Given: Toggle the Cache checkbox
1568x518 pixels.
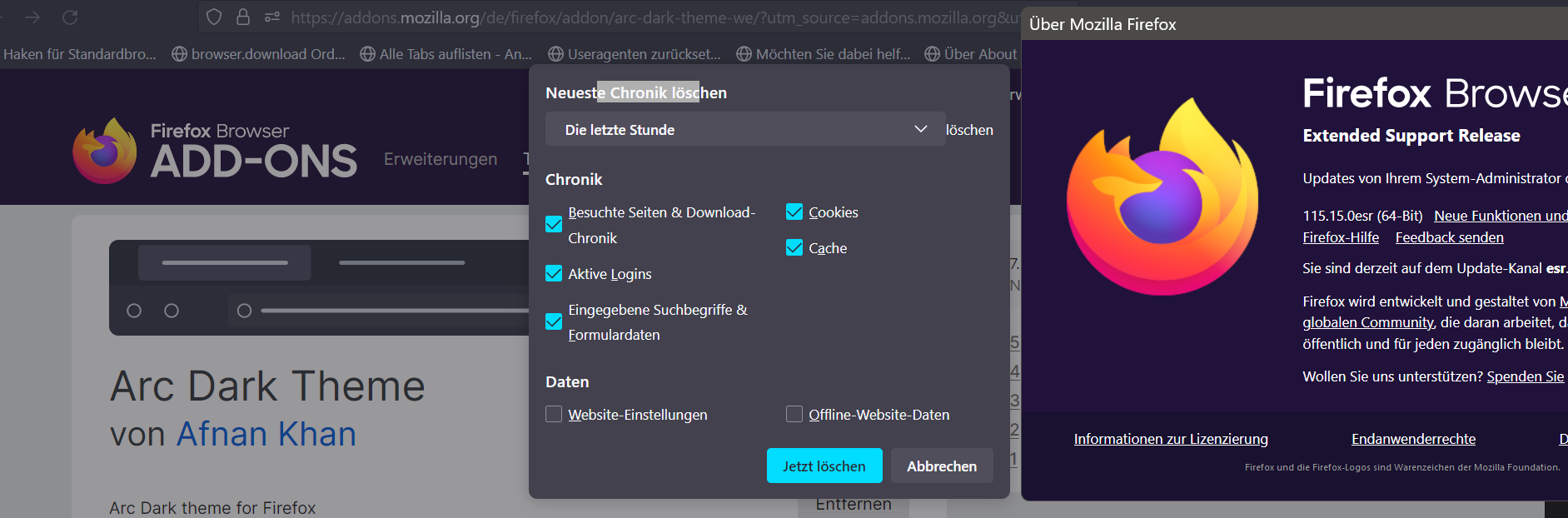Looking at the screenshot, I should point(794,248).
